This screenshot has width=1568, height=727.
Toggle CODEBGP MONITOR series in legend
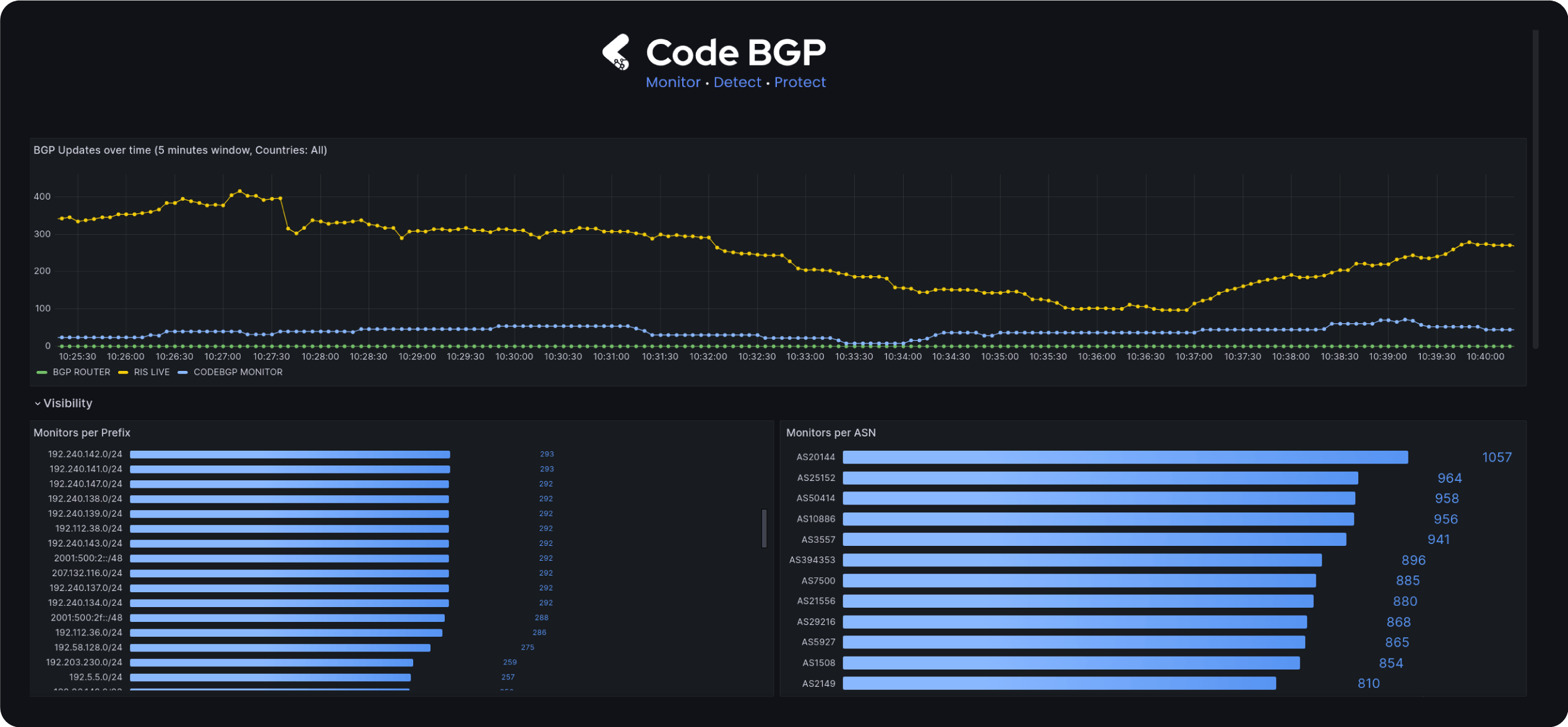(x=238, y=373)
